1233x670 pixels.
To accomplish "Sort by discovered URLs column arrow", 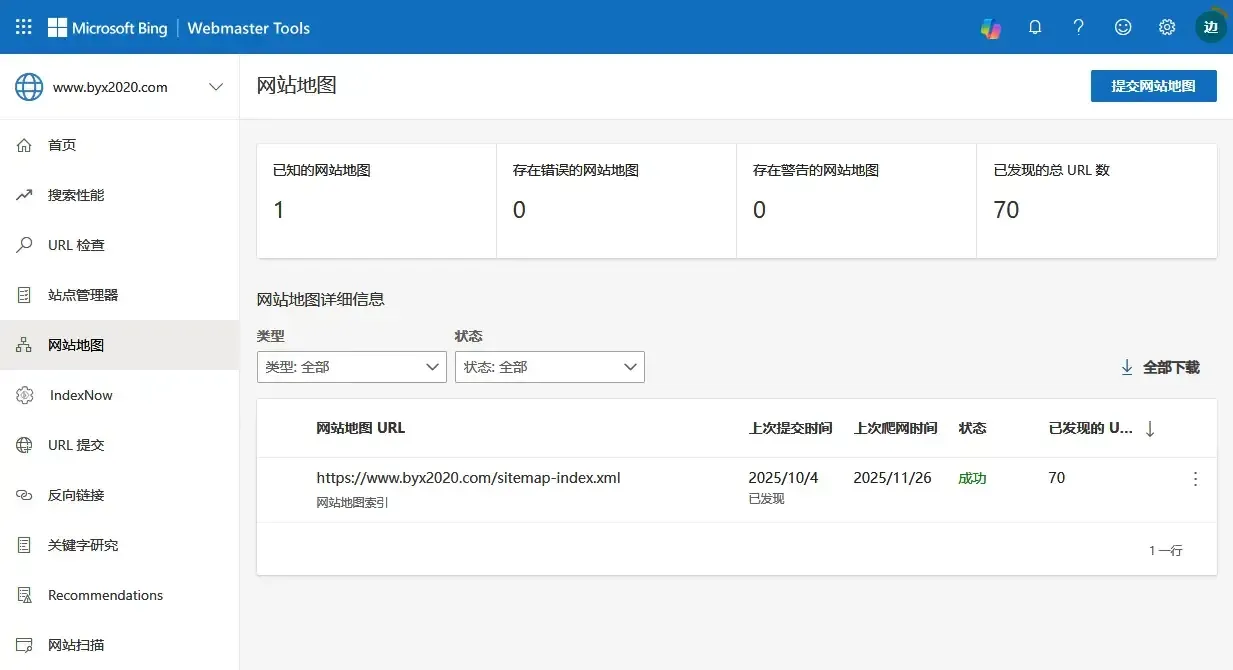I will tap(1150, 429).
